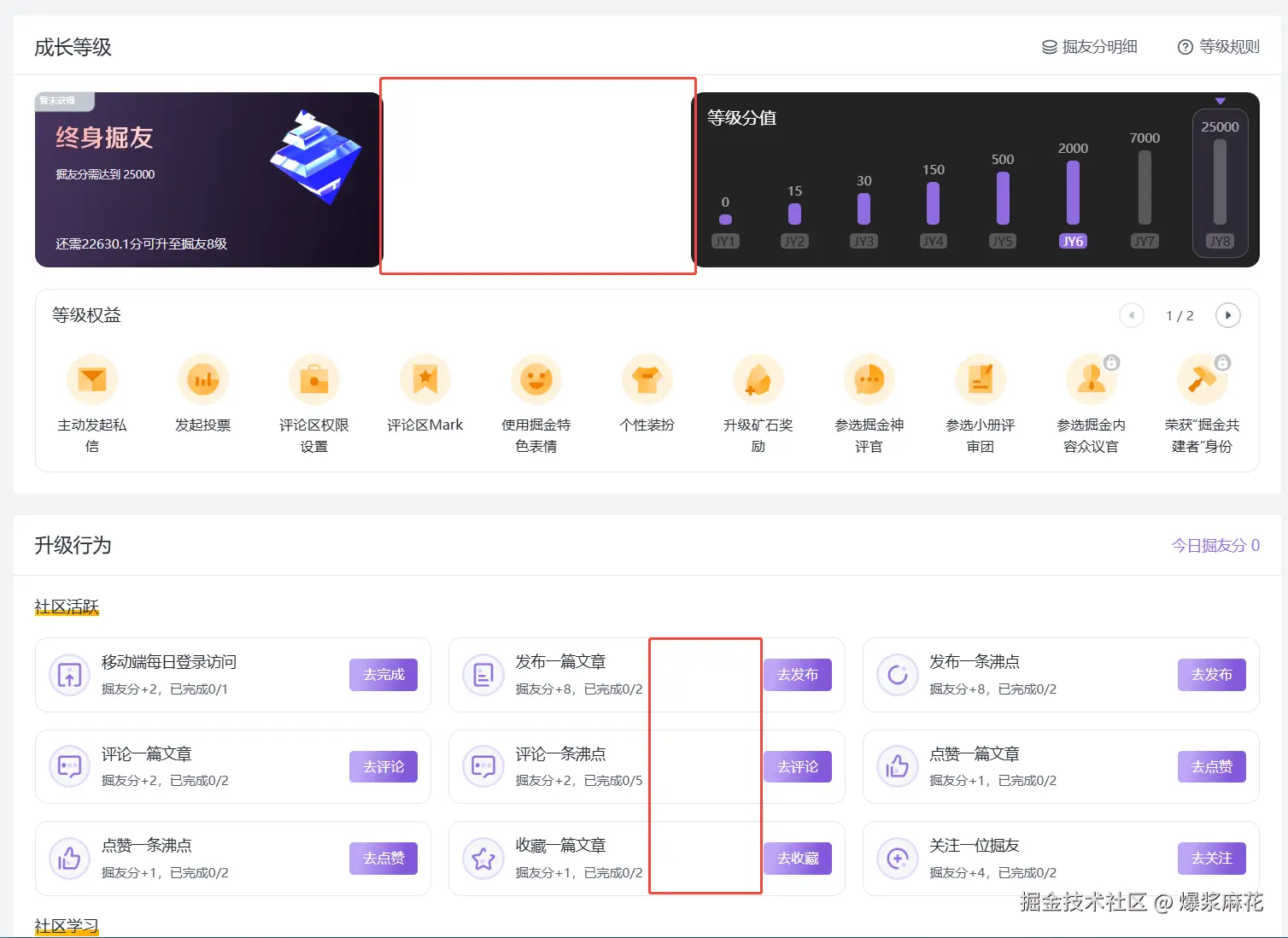The width and height of the screenshot is (1288, 938).
Task: Click the 使用掘金特色表情 smiley icon
Action: 536,378
